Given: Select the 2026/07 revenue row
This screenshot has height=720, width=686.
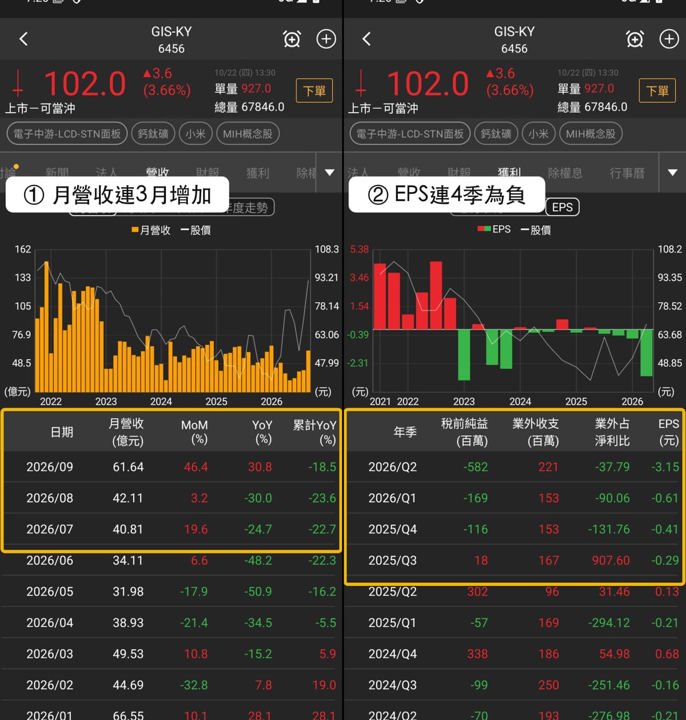Looking at the screenshot, I should coord(171,529).
